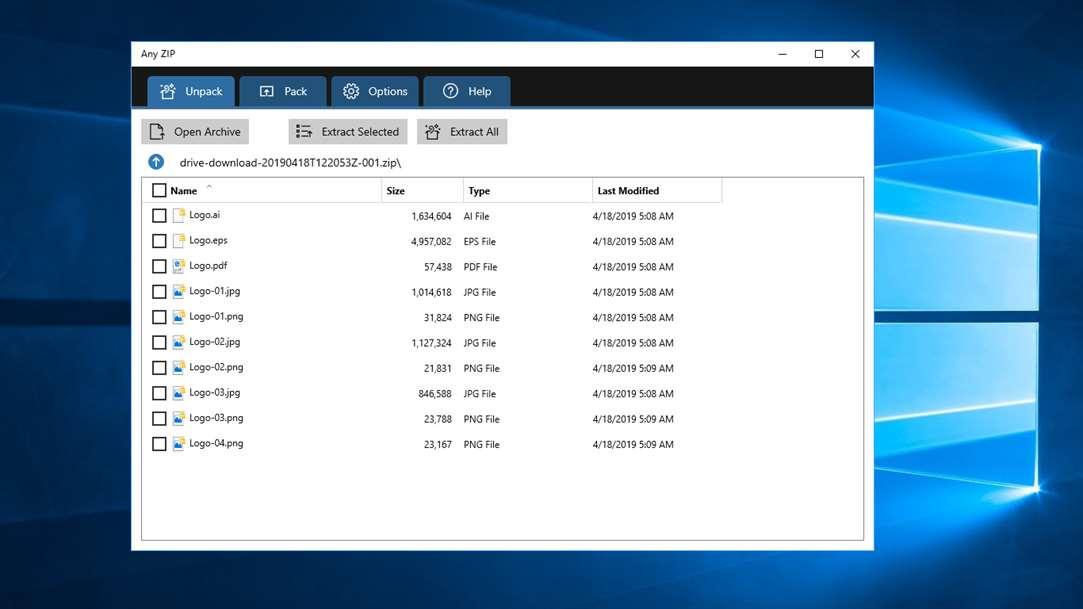Click the Logo-01.jpg image file icon
Viewport: 1083px width, 609px height.
point(178,291)
